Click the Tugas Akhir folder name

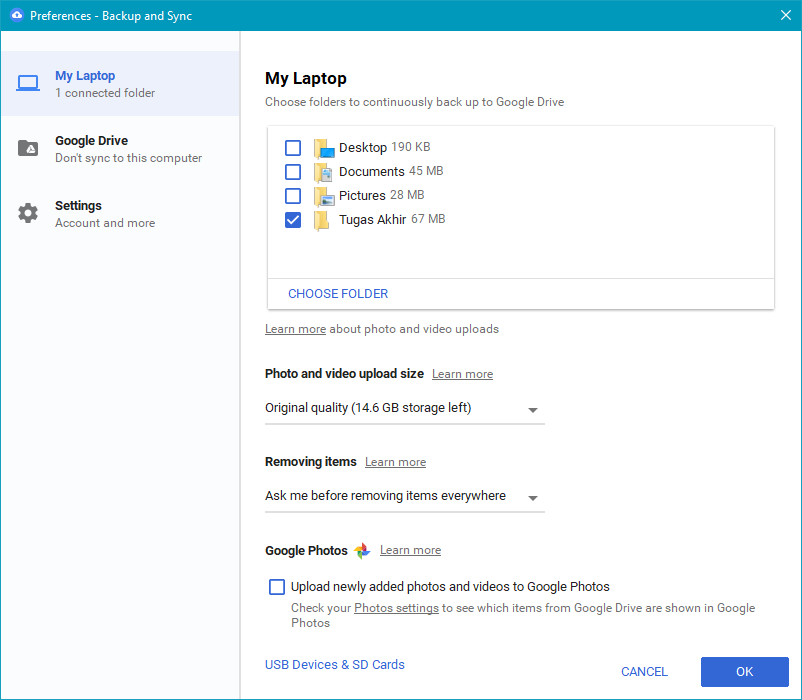(x=372, y=219)
